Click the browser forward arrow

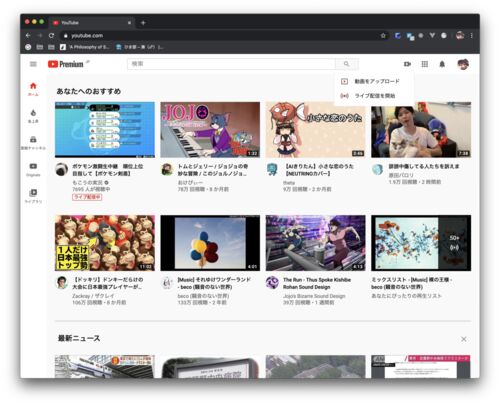pos(40,35)
